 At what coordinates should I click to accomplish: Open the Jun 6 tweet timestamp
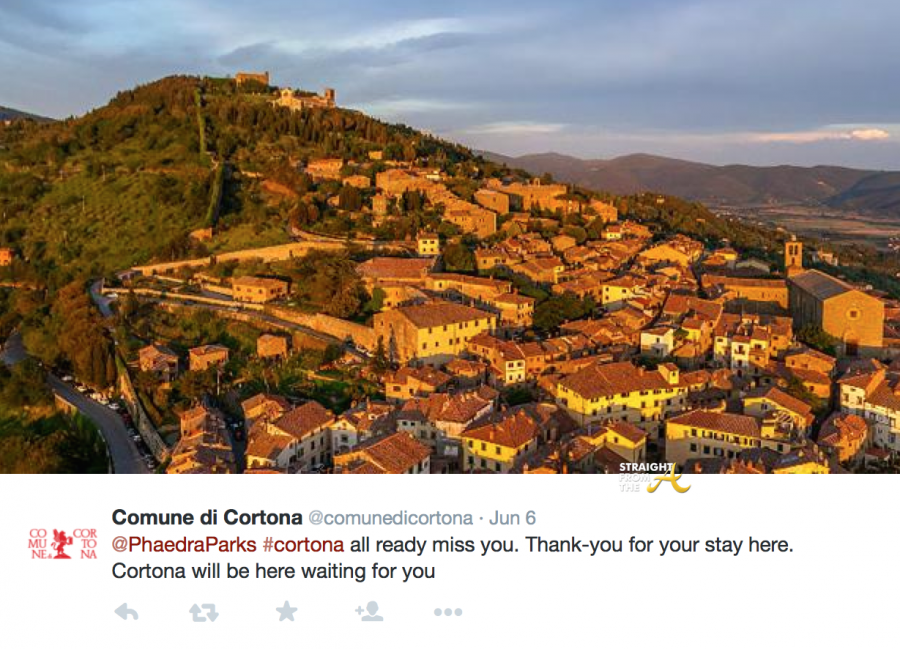click(511, 518)
